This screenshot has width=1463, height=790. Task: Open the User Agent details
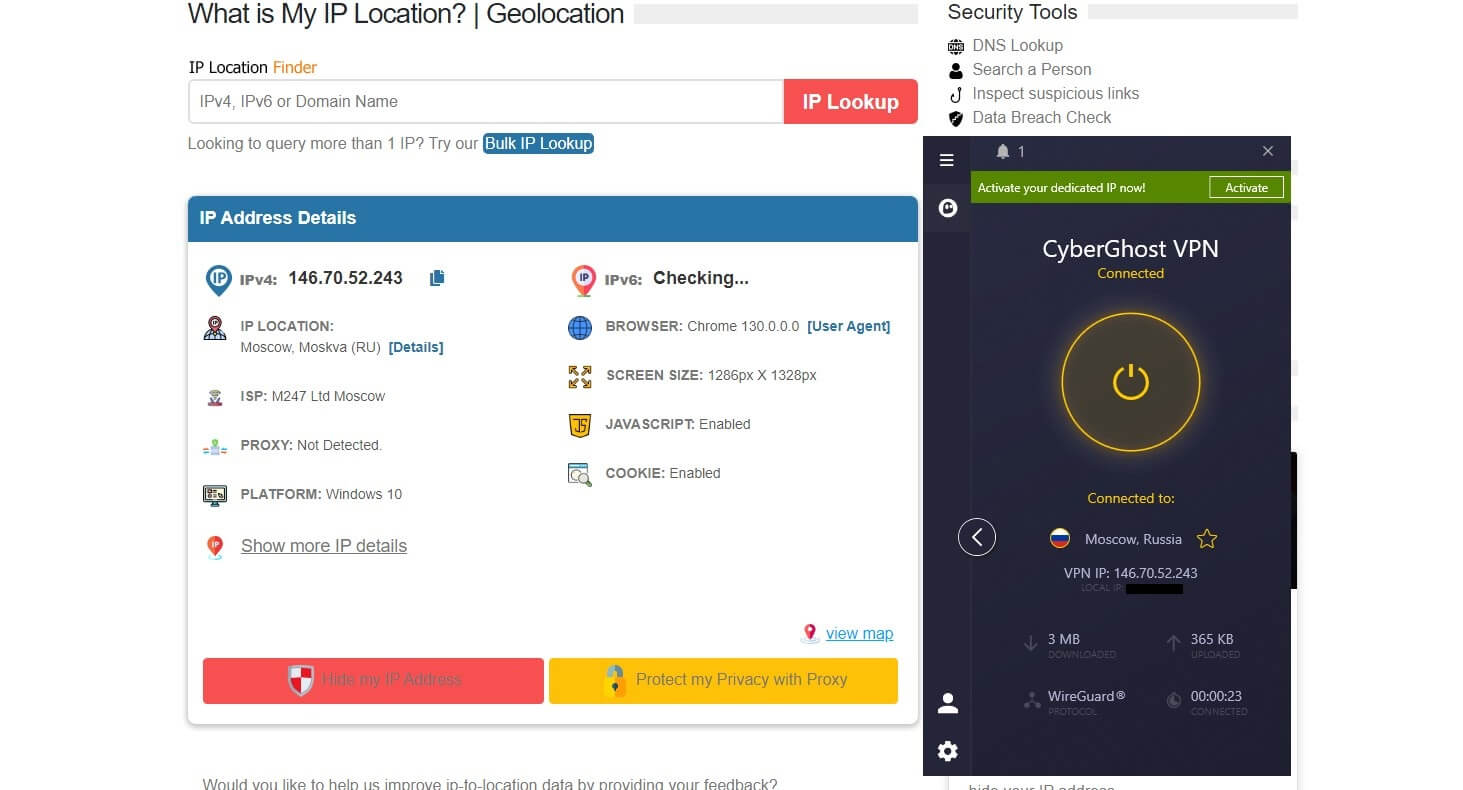tap(848, 326)
